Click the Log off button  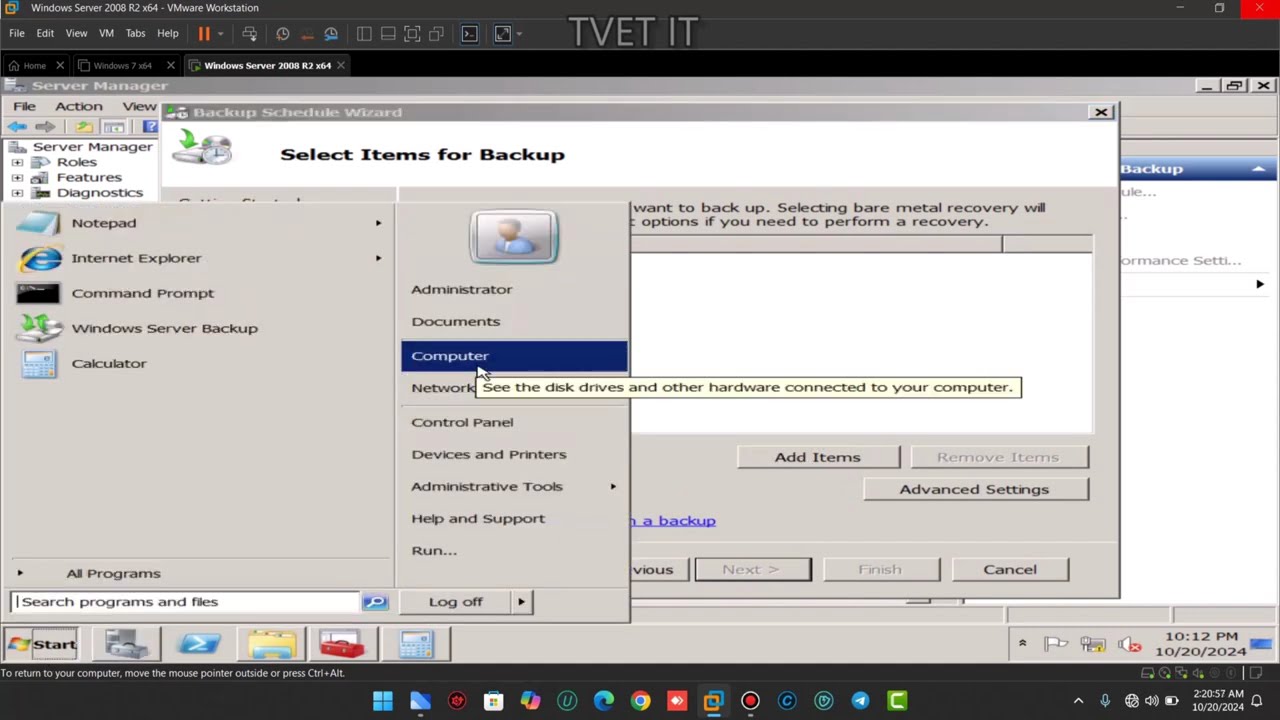tap(456, 602)
